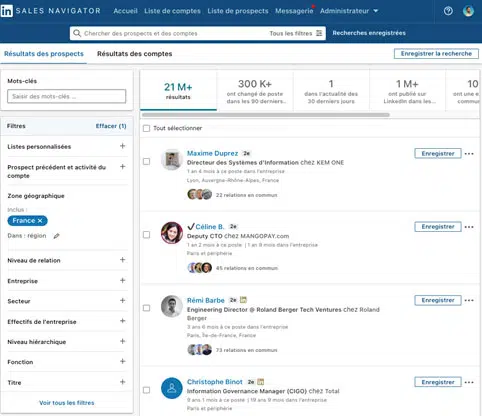Image resolution: width=482 pixels, height=416 pixels.
Task: Select the Céline B. checkbox
Action: 146,235
